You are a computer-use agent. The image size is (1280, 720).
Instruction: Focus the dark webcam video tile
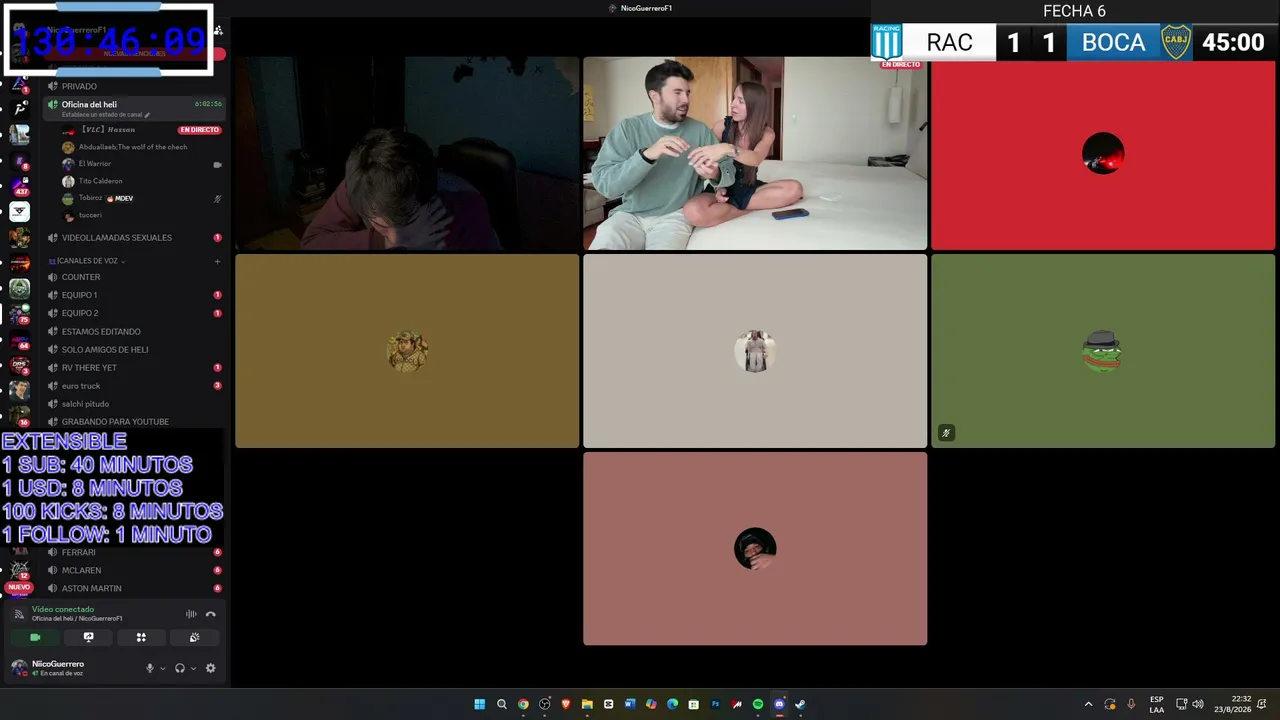pyautogui.click(x=407, y=153)
